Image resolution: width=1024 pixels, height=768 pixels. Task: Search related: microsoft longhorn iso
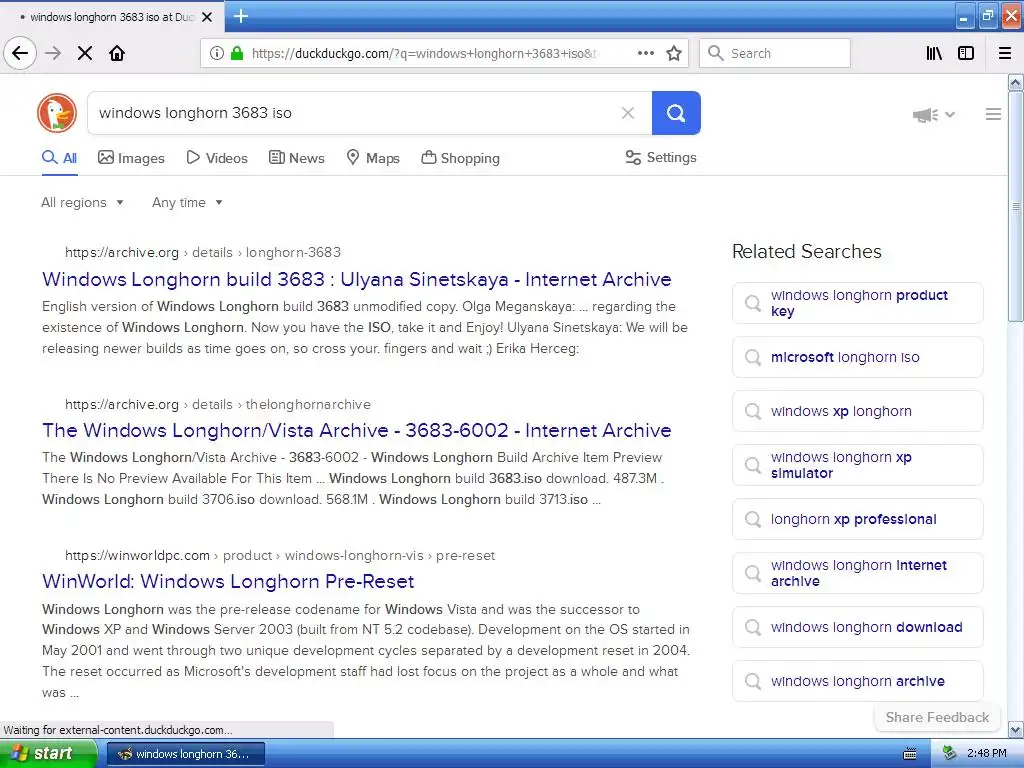tap(857, 357)
